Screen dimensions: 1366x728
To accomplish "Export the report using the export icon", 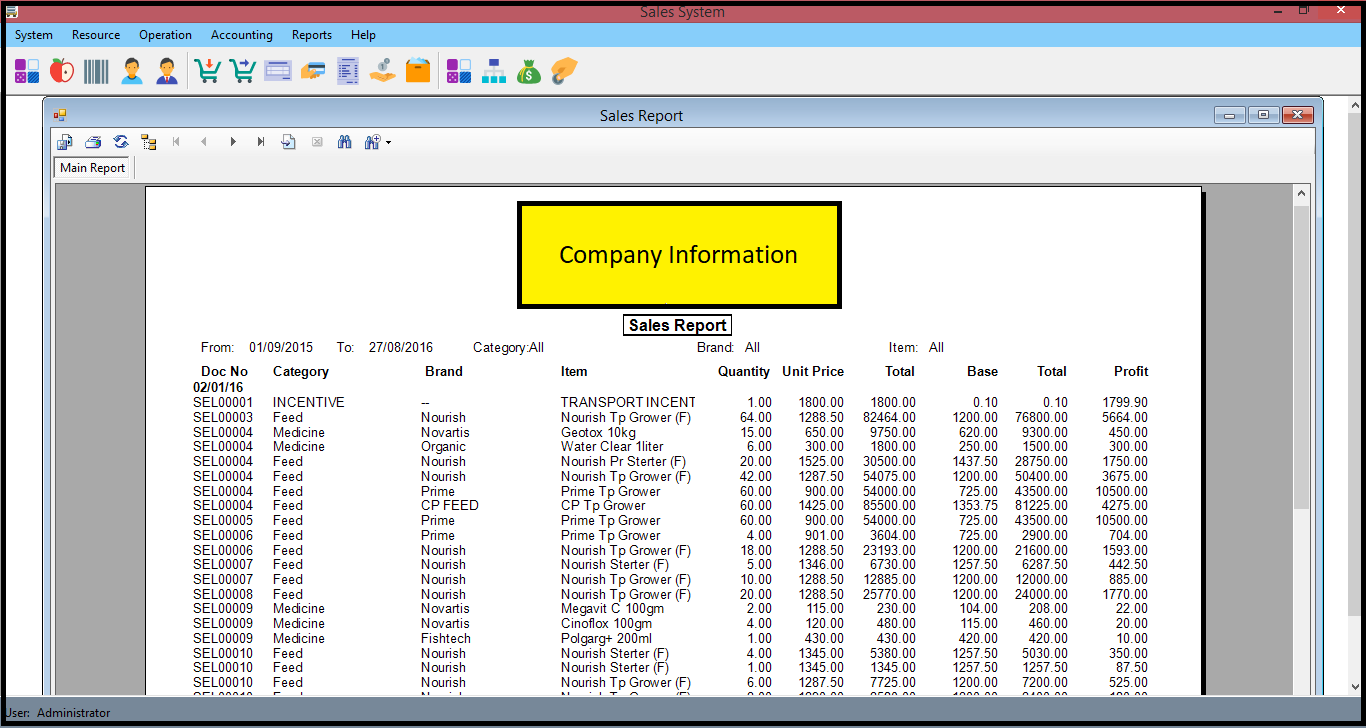I will coord(64,142).
